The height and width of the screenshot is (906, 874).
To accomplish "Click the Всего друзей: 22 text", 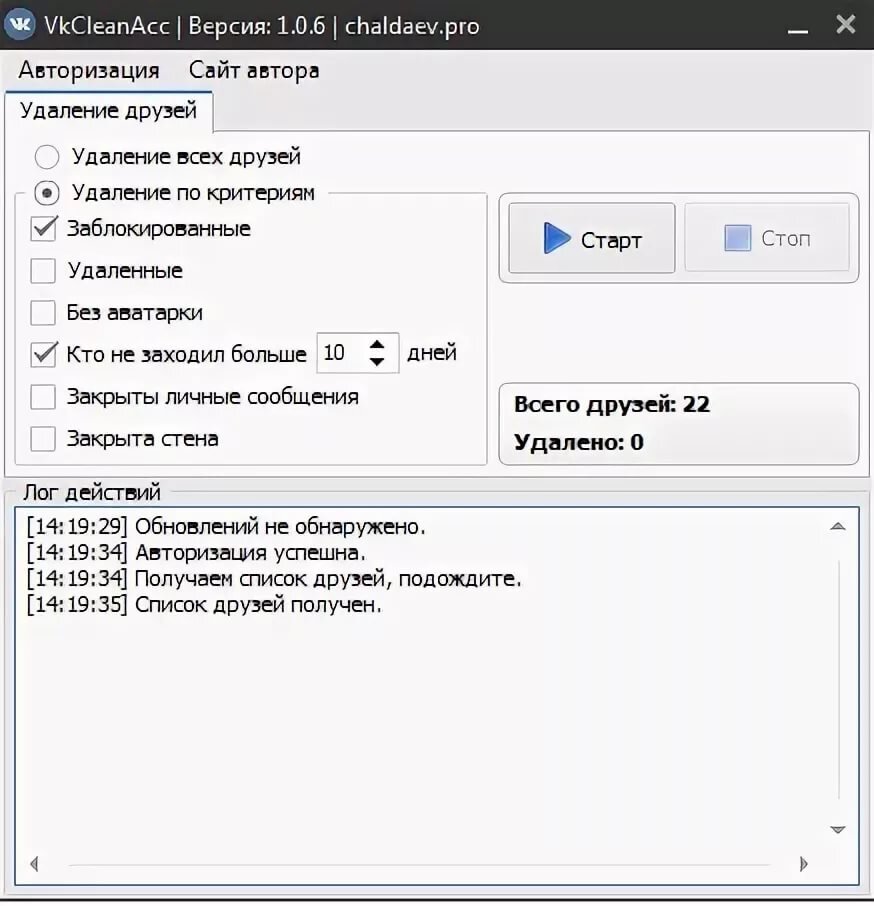I will [612, 404].
